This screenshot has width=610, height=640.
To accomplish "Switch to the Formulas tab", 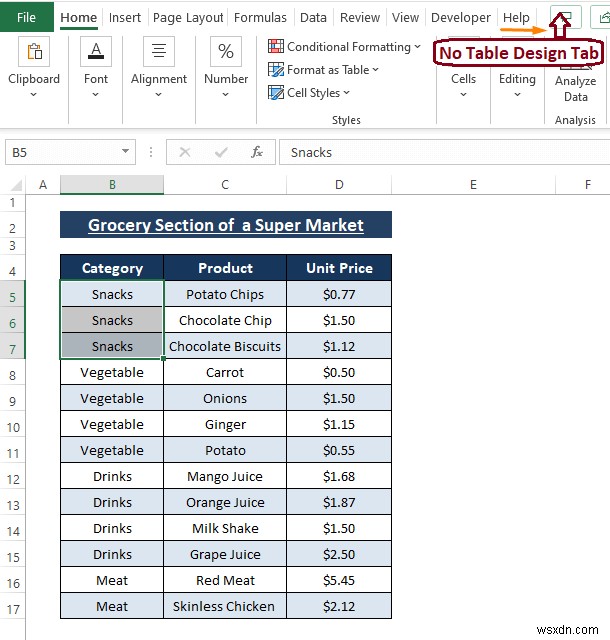I will click(x=260, y=18).
